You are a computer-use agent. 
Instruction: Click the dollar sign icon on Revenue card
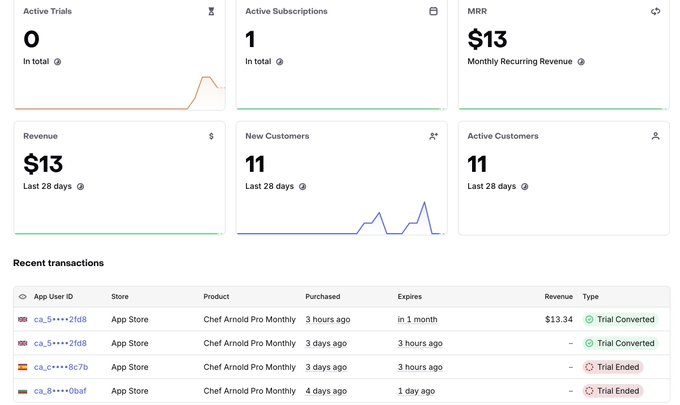pyautogui.click(x=211, y=136)
